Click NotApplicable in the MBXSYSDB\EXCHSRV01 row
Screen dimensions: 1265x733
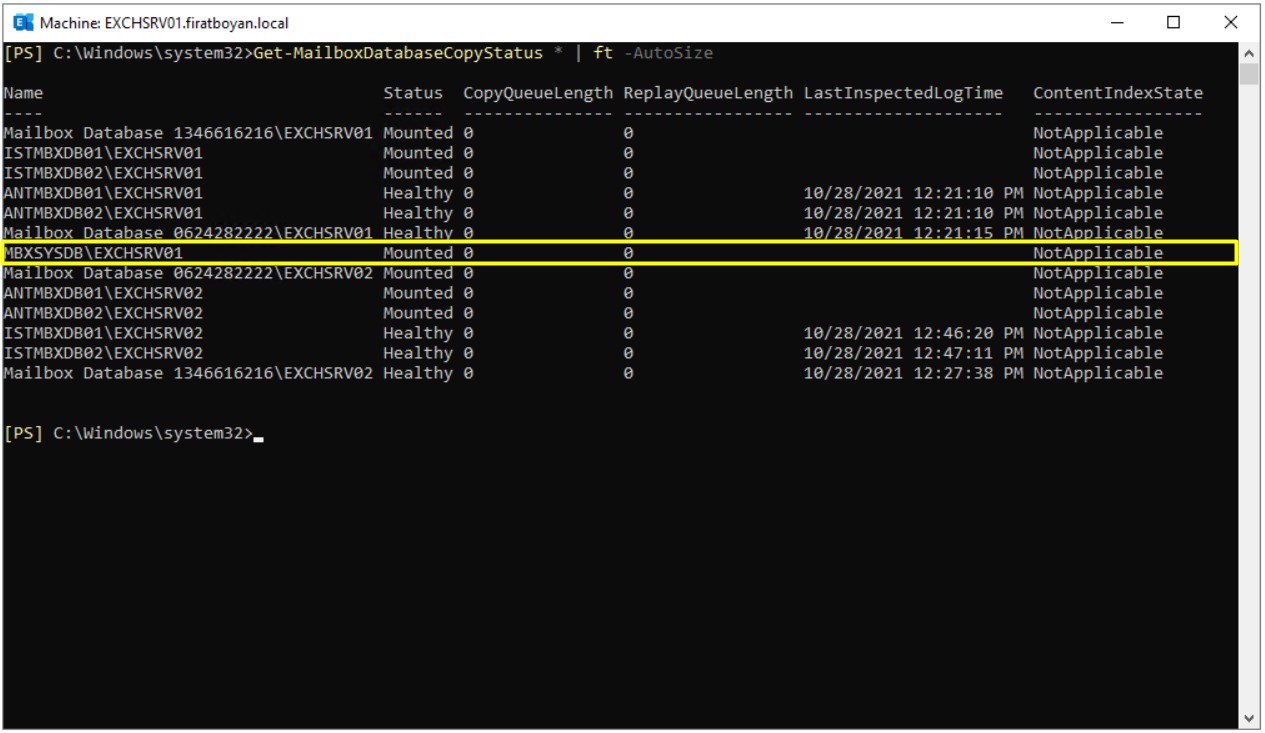1098,253
